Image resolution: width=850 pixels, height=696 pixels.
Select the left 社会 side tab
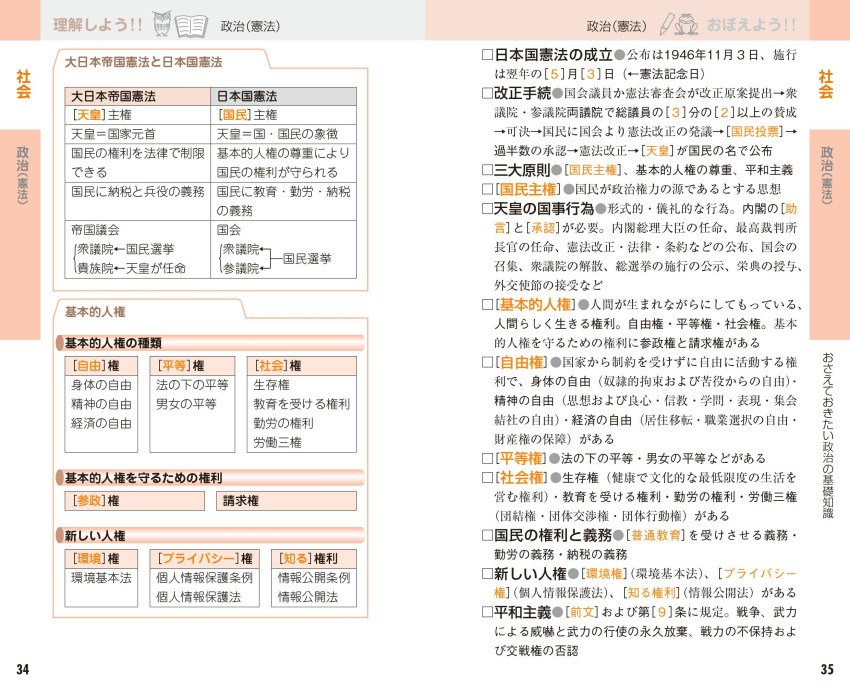point(23,84)
